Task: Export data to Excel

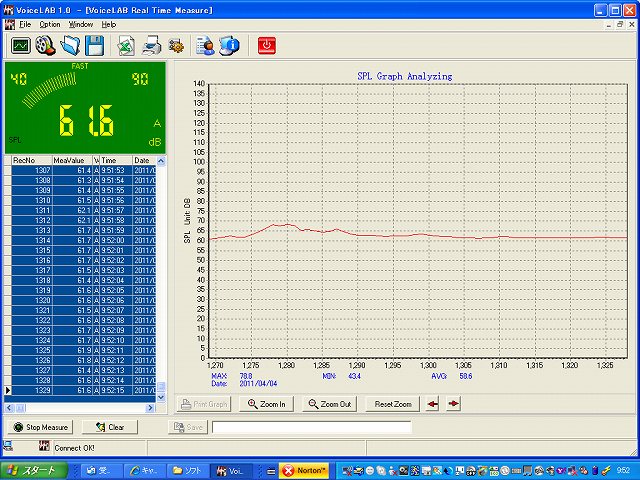Action: coord(127,45)
